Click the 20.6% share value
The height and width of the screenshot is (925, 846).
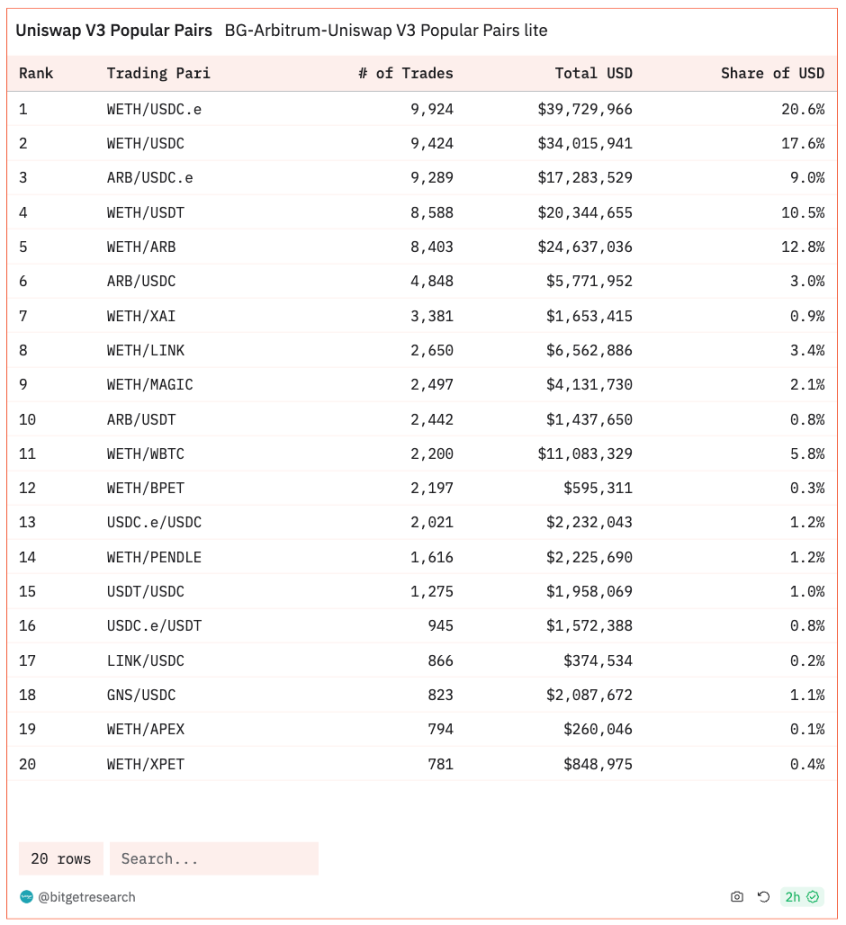point(803,109)
